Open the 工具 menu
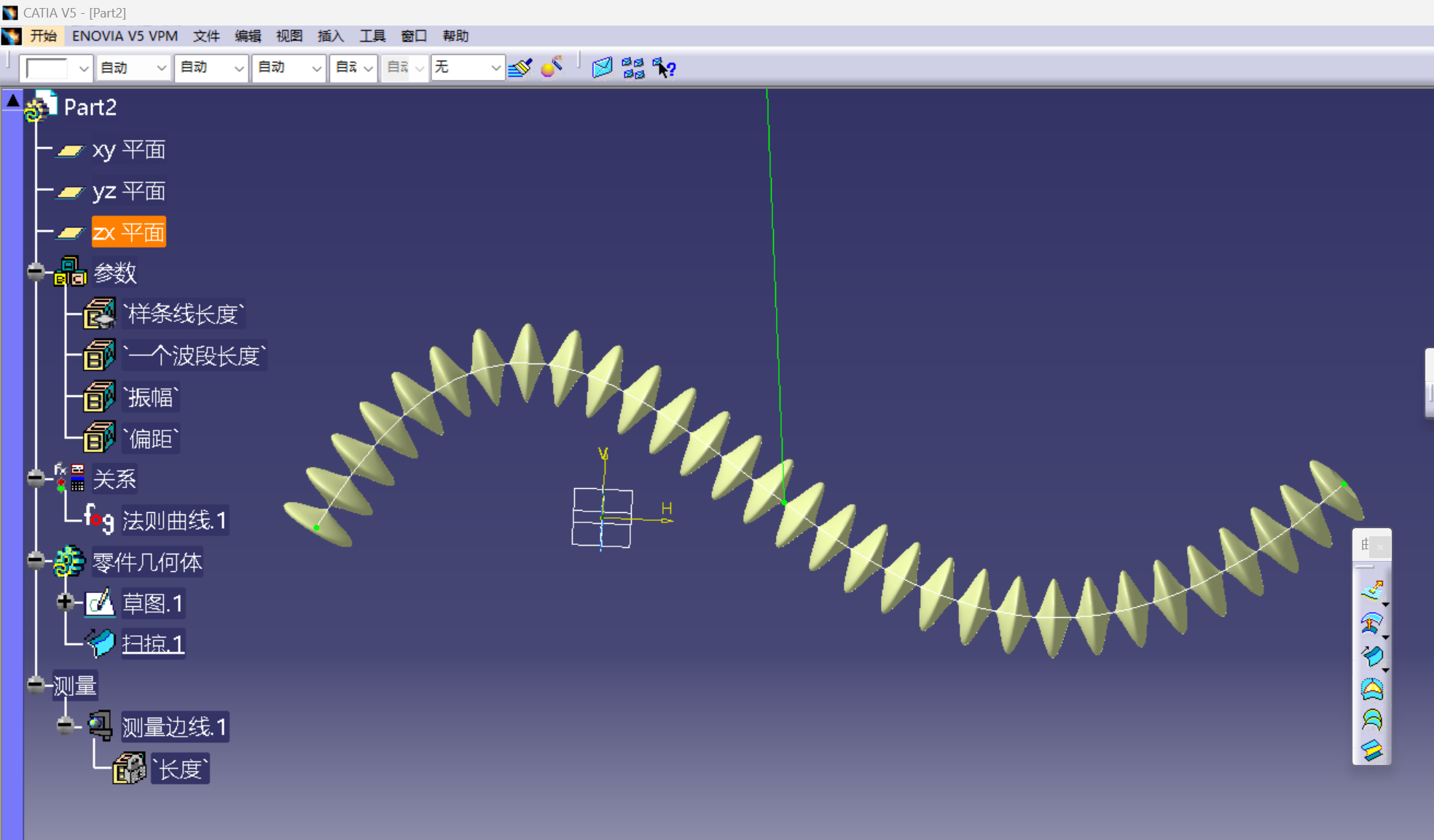Viewport: 1434px width, 840px height. (x=372, y=36)
